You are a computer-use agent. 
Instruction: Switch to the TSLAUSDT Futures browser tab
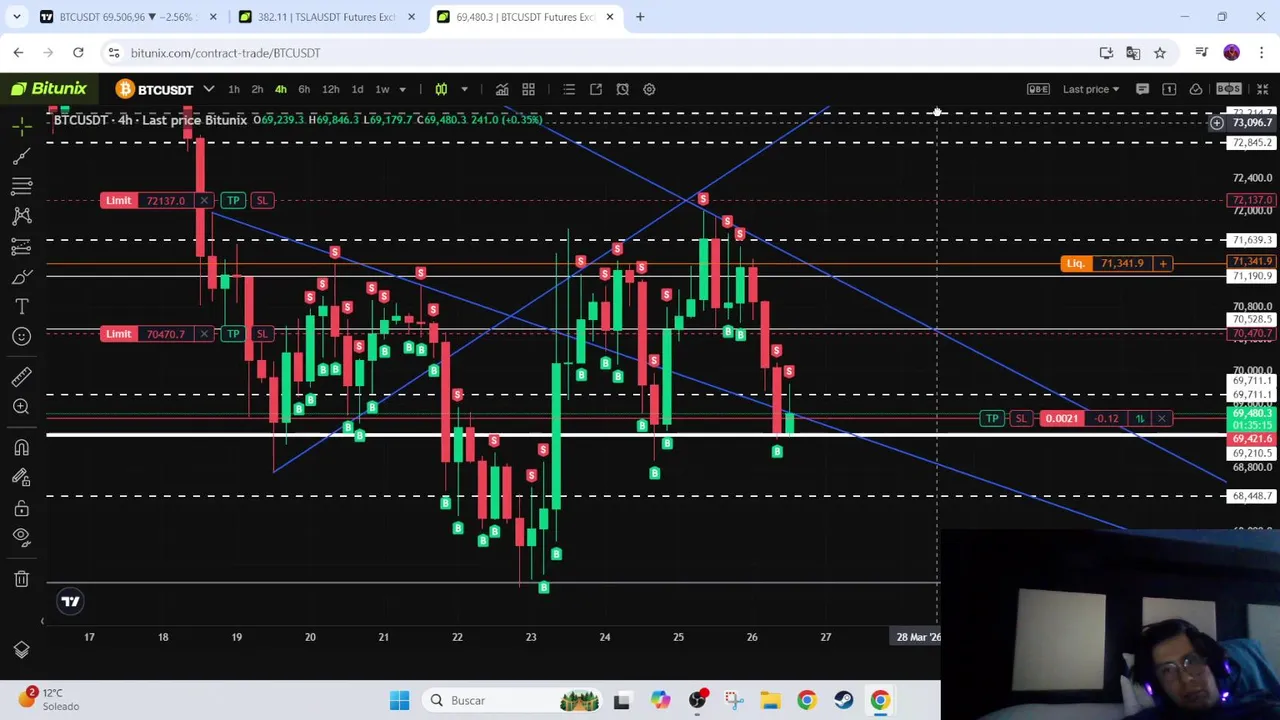click(325, 17)
